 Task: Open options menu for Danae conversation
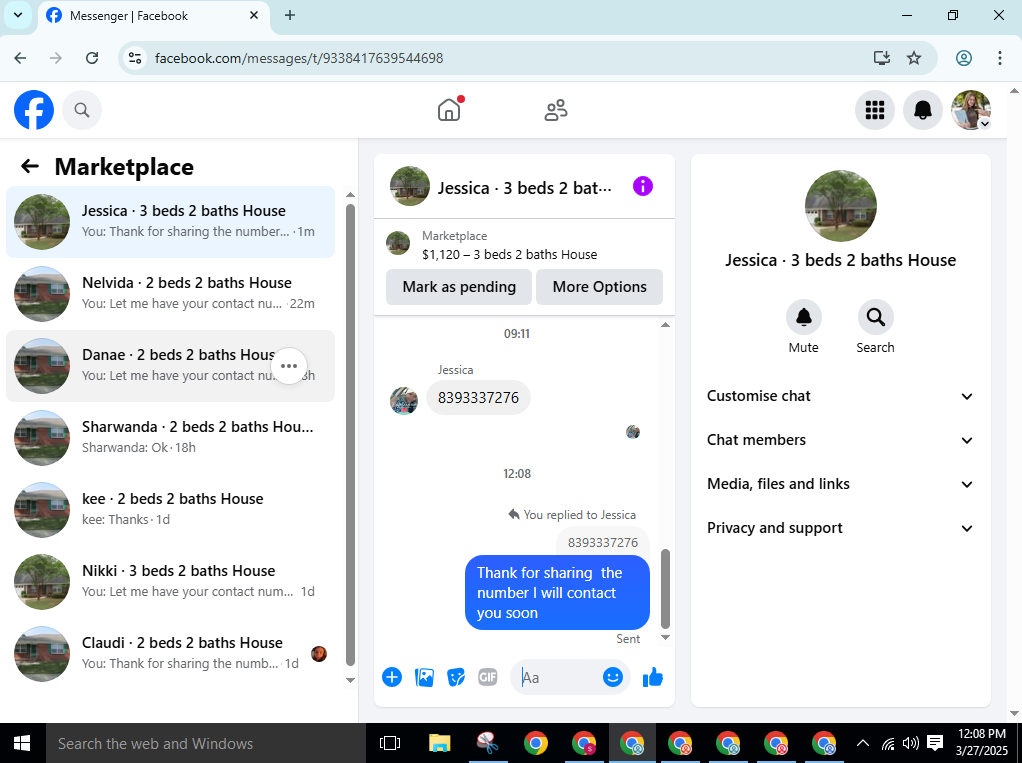click(x=289, y=366)
